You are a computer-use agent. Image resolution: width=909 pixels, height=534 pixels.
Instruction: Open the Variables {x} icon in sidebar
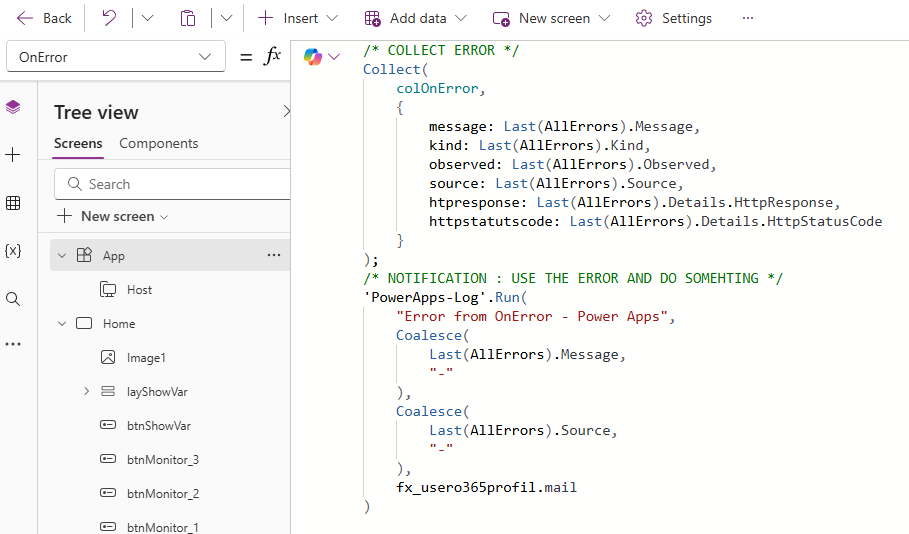click(x=13, y=250)
